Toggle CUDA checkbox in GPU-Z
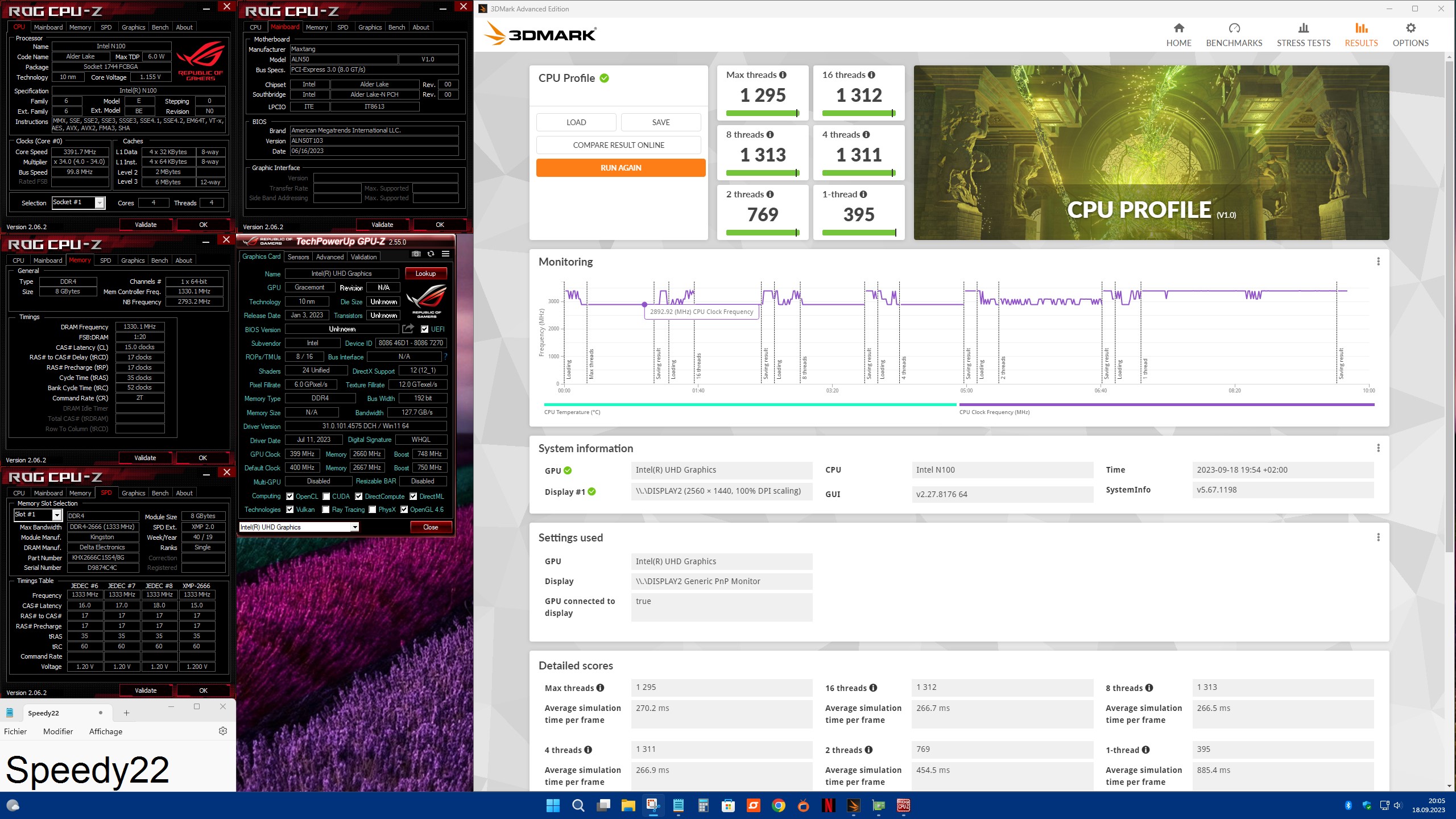1456x819 pixels. pyautogui.click(x=326, y=496)
